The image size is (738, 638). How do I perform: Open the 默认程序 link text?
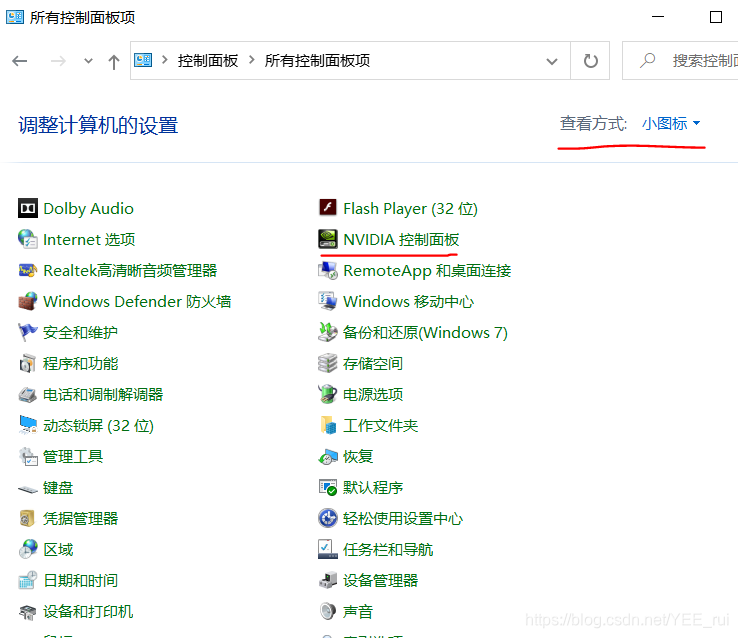[x=373, y=487]
